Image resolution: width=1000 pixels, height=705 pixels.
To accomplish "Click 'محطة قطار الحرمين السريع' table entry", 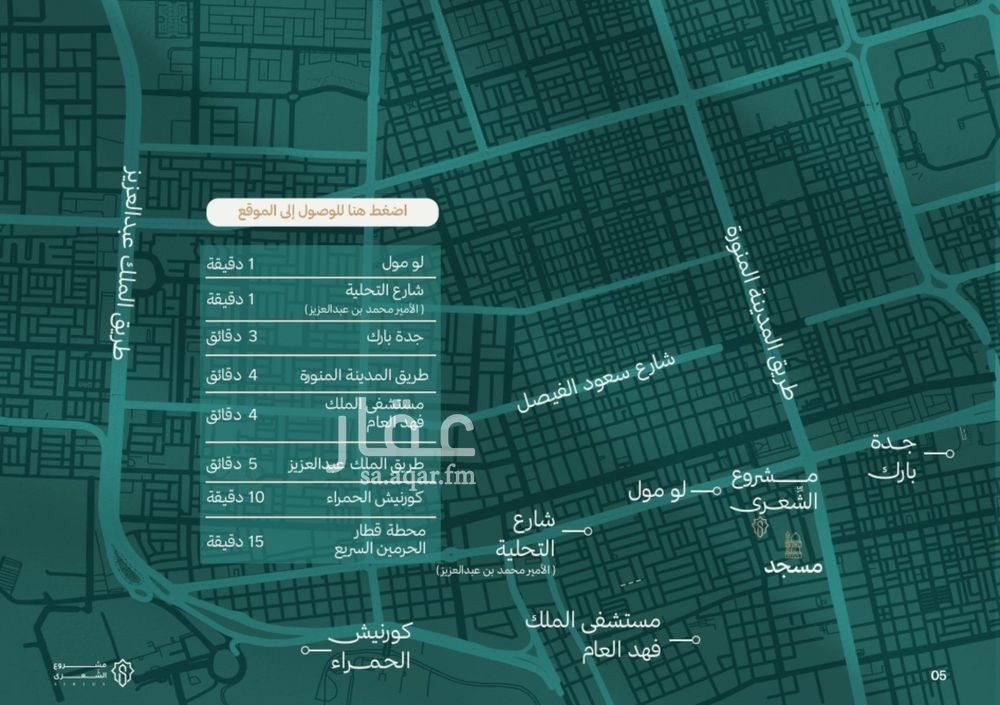I will point(380,540).
